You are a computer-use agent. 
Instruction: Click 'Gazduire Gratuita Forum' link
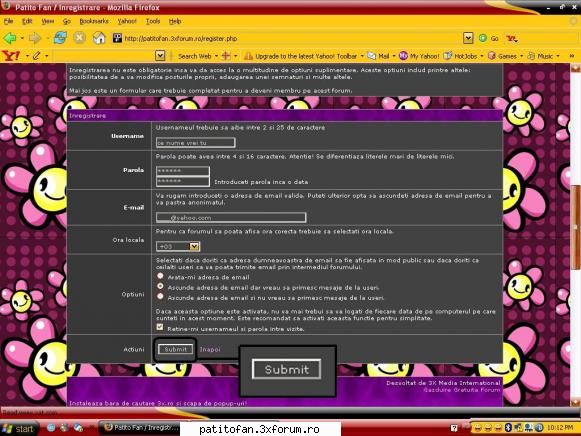click(462, 390)
